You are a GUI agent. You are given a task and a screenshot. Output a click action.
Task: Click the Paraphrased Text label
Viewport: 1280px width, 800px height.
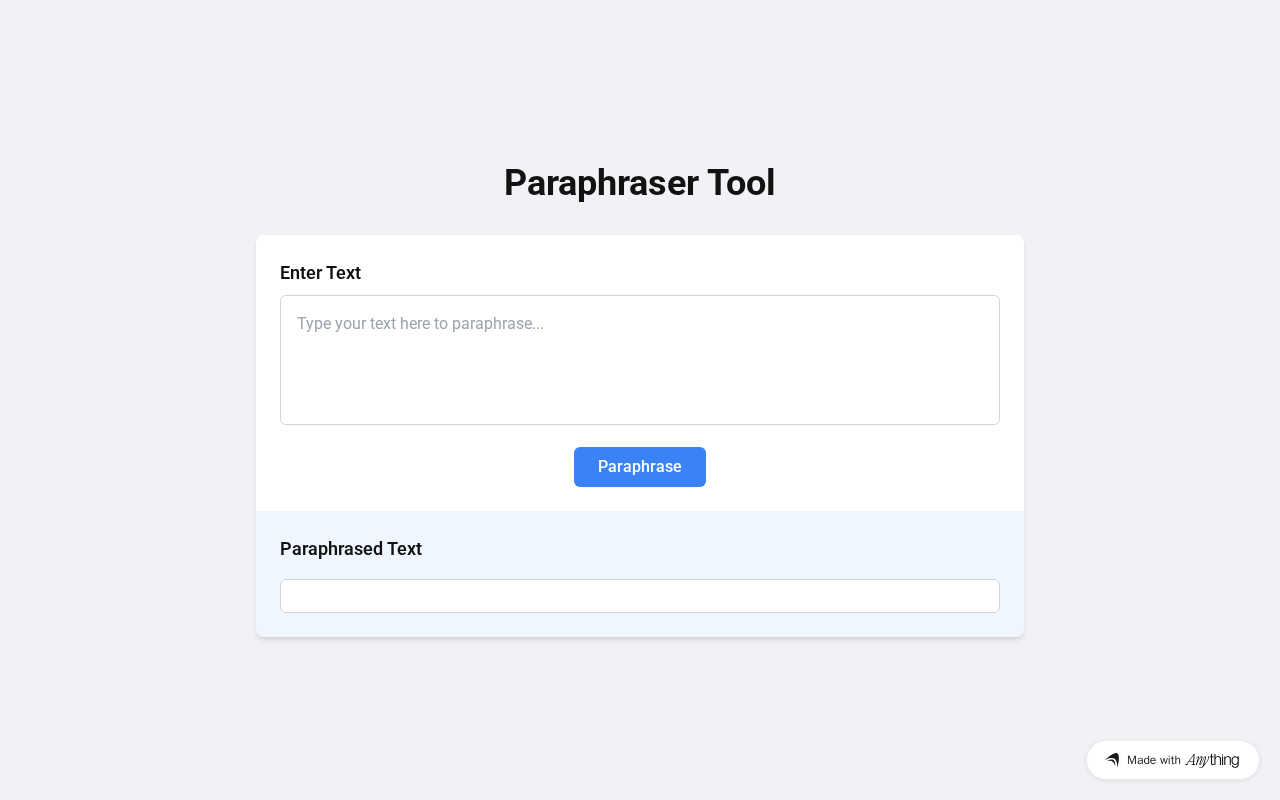351,549
